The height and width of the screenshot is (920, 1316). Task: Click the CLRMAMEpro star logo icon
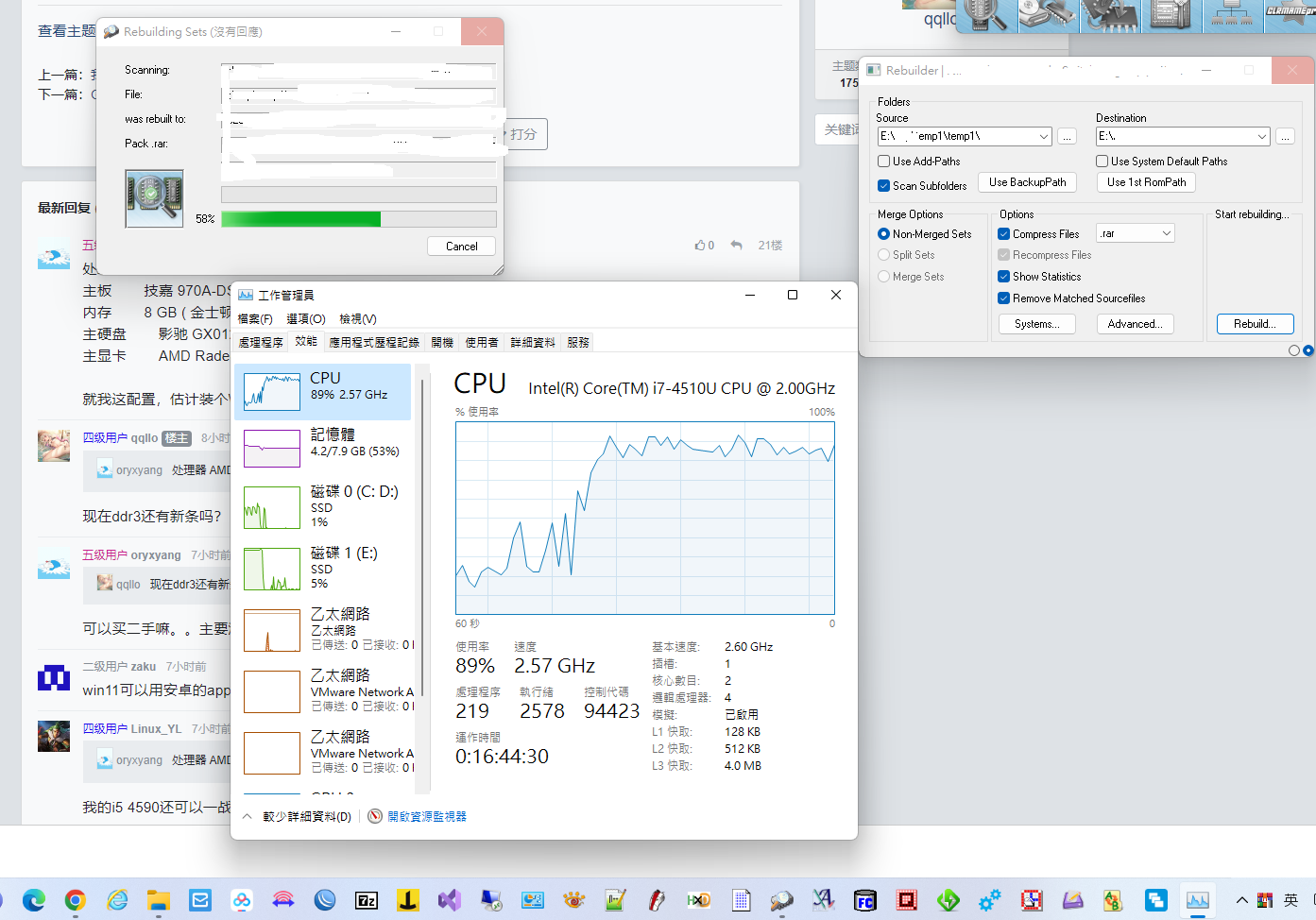click(1290, 15)
